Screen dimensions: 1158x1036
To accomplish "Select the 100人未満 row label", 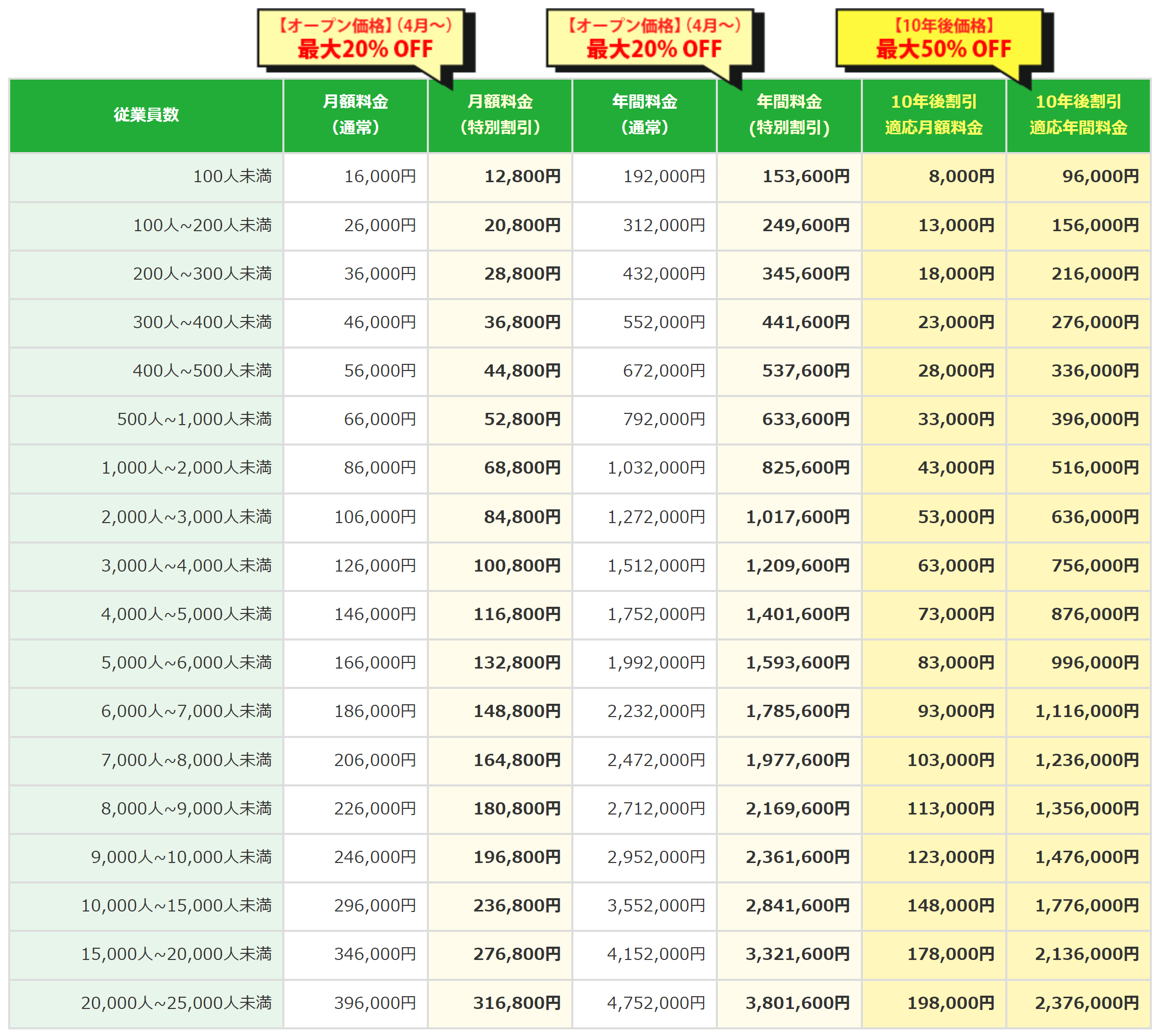I will 232,177.
